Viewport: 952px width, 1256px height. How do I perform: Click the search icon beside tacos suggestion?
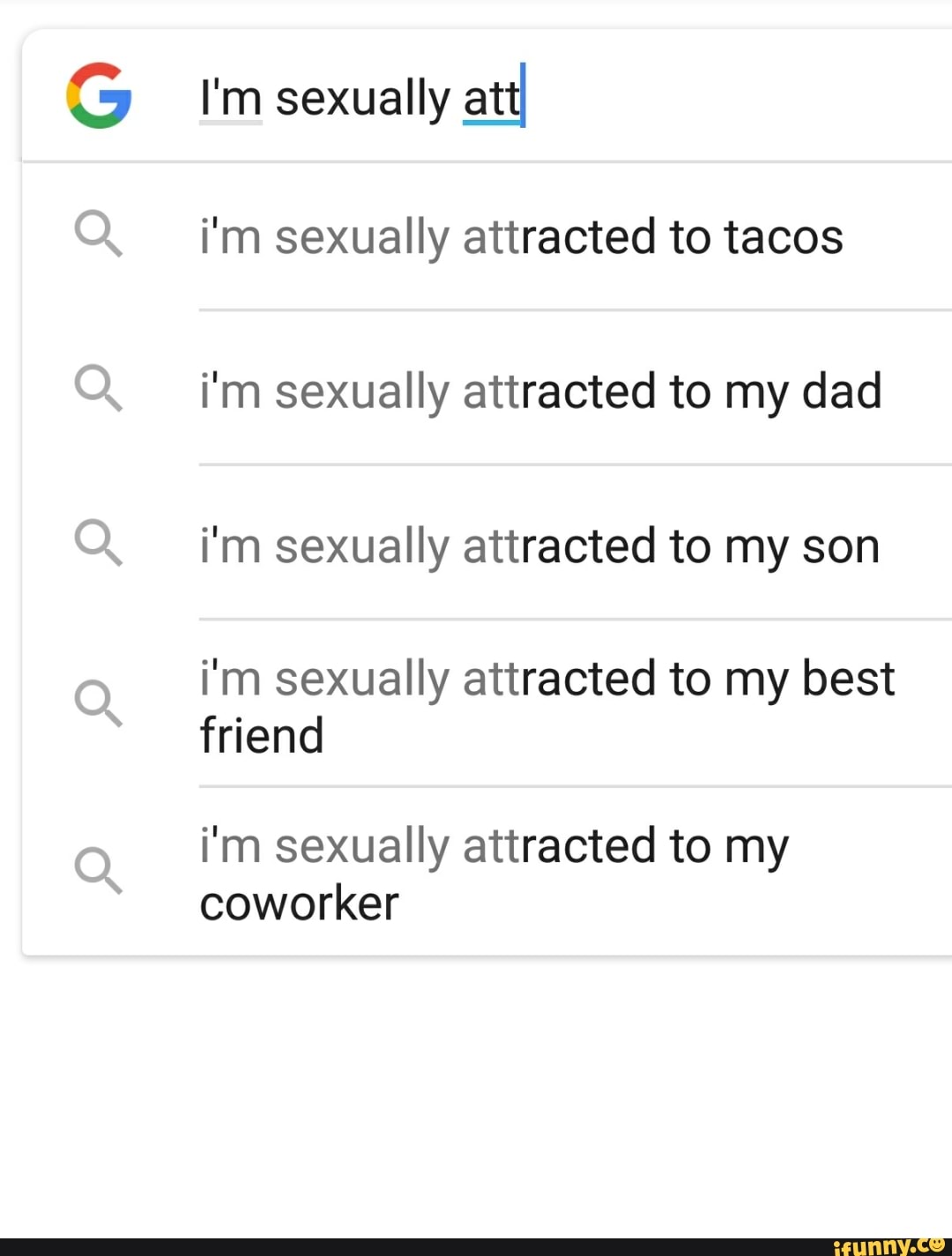pos(97,235)
